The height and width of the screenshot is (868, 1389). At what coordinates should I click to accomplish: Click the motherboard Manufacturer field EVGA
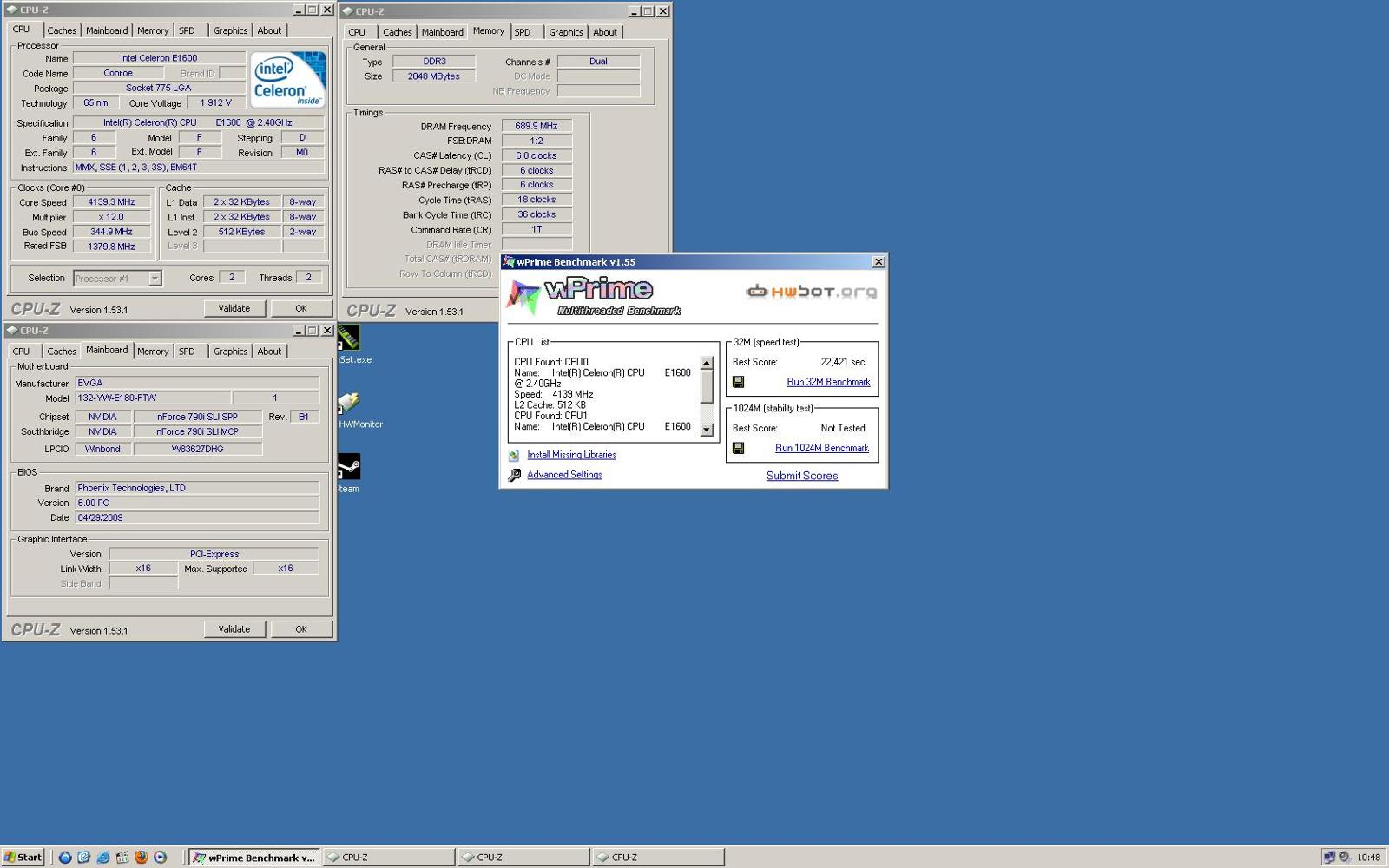pos(197,383)
